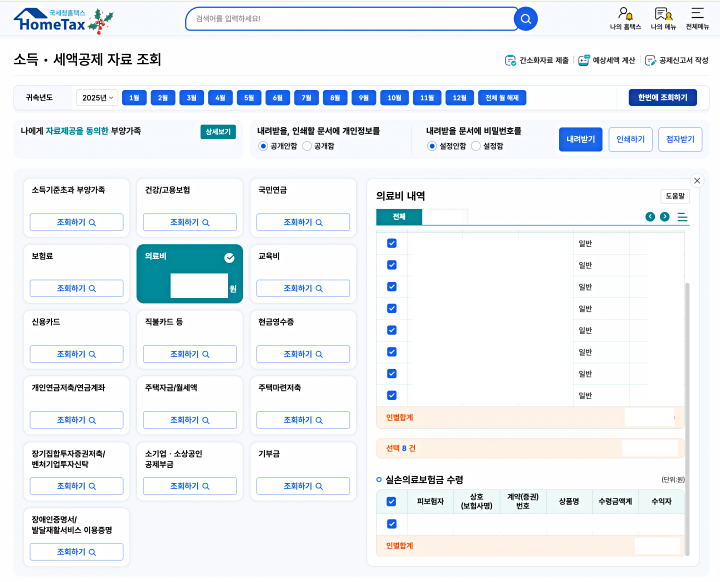Screen dimensions: 720x582
Task: Click 조회하기 for 기부금
Action: click(303, 486)
